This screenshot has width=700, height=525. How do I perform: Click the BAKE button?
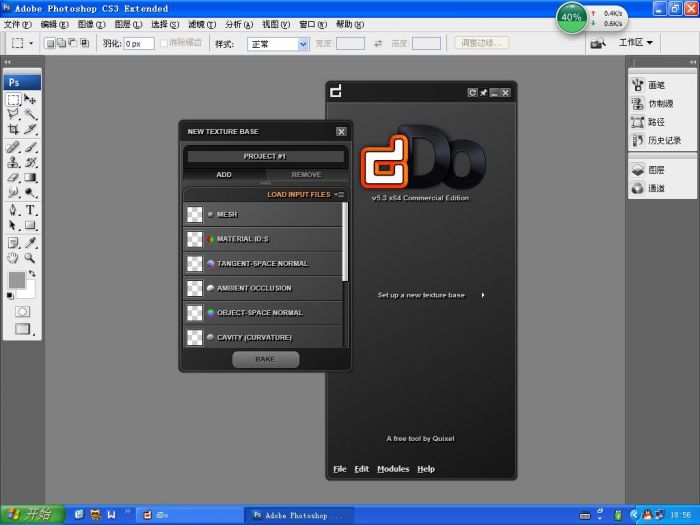point(266,359)
